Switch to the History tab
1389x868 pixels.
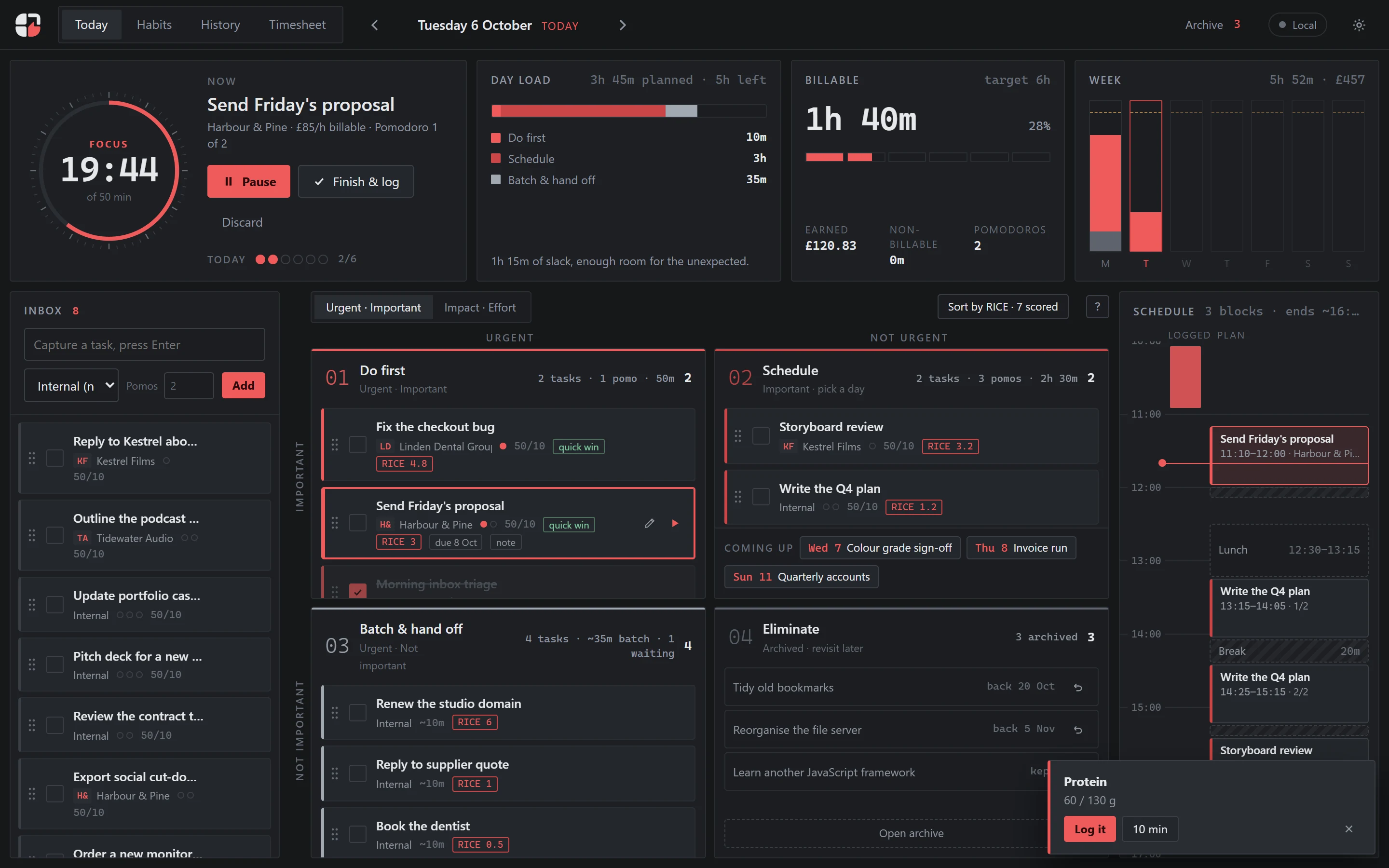click(220, 25)
